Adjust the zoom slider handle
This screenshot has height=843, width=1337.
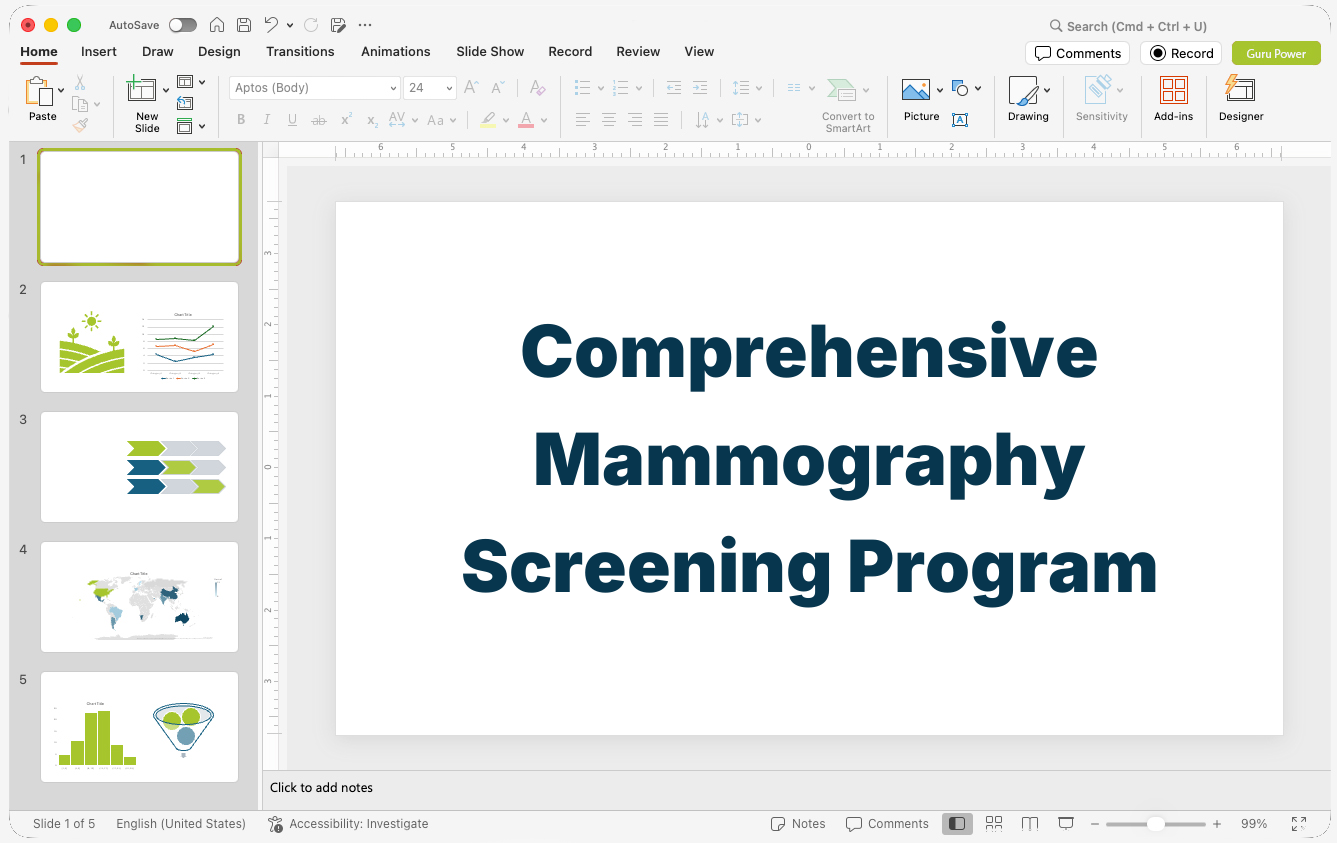point(1156,824)
